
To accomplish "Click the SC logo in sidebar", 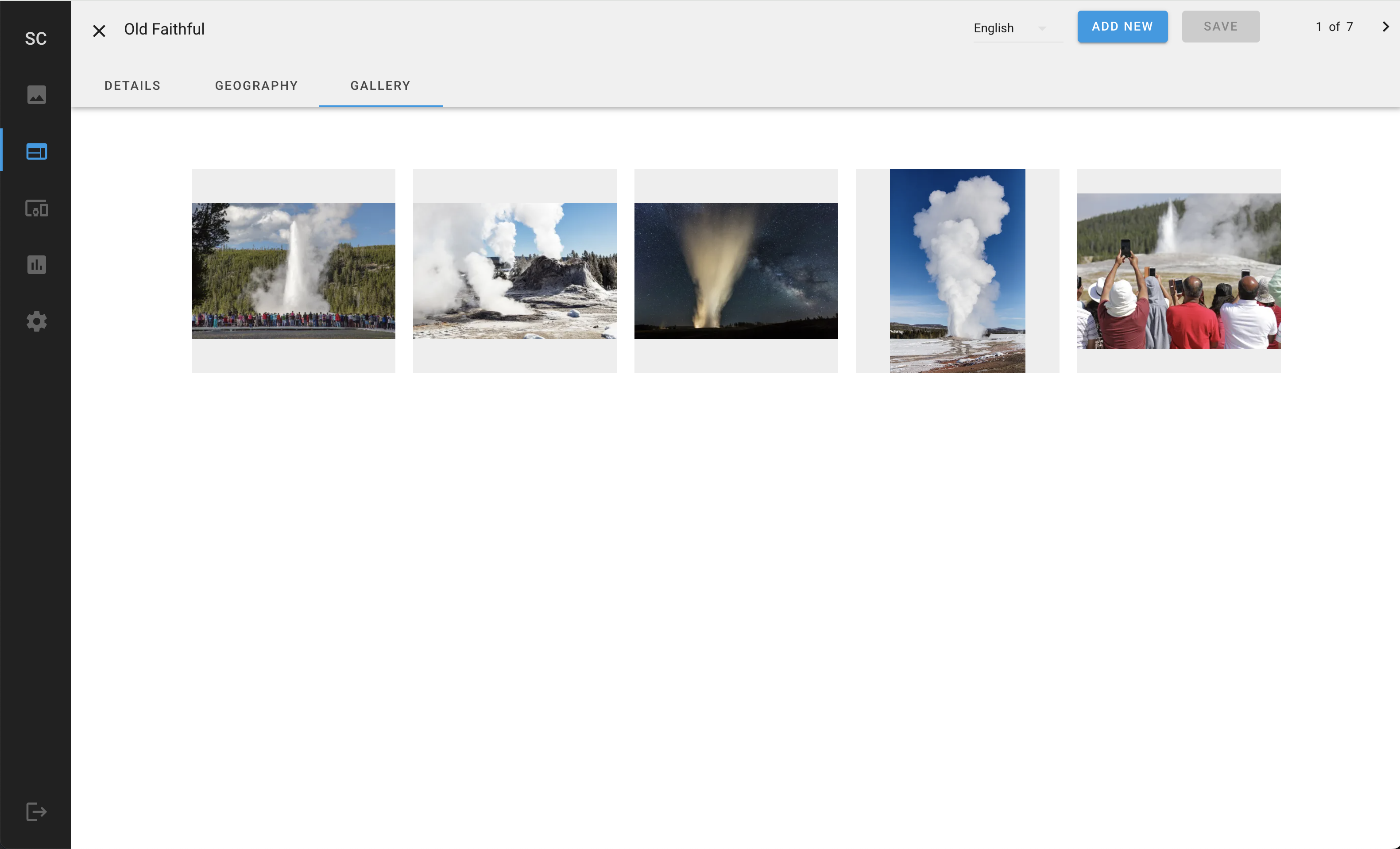I will (35, 39).
